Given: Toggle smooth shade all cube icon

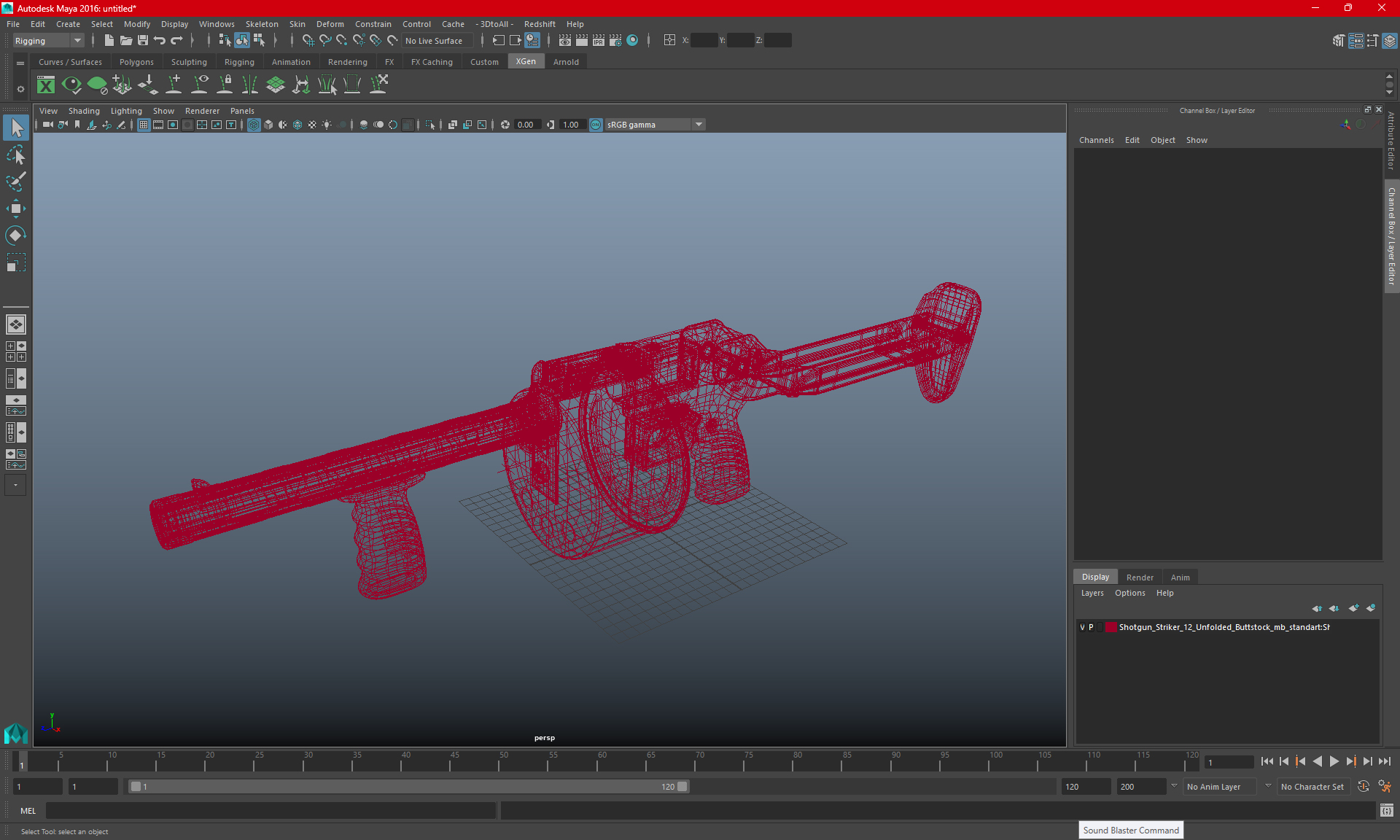Looking at the screenshot, I should point(268,125).
